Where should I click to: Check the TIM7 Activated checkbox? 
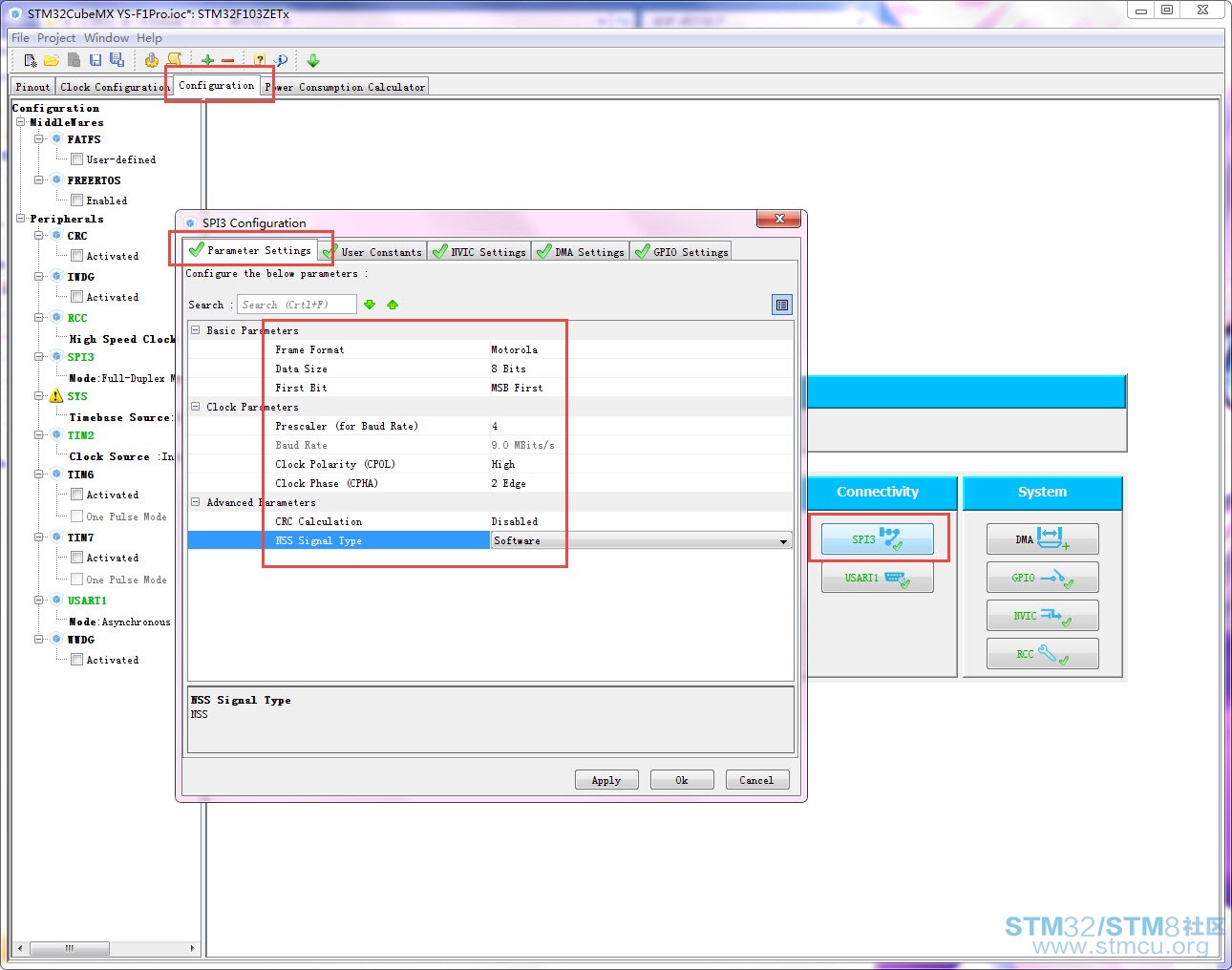click(76, 558)
